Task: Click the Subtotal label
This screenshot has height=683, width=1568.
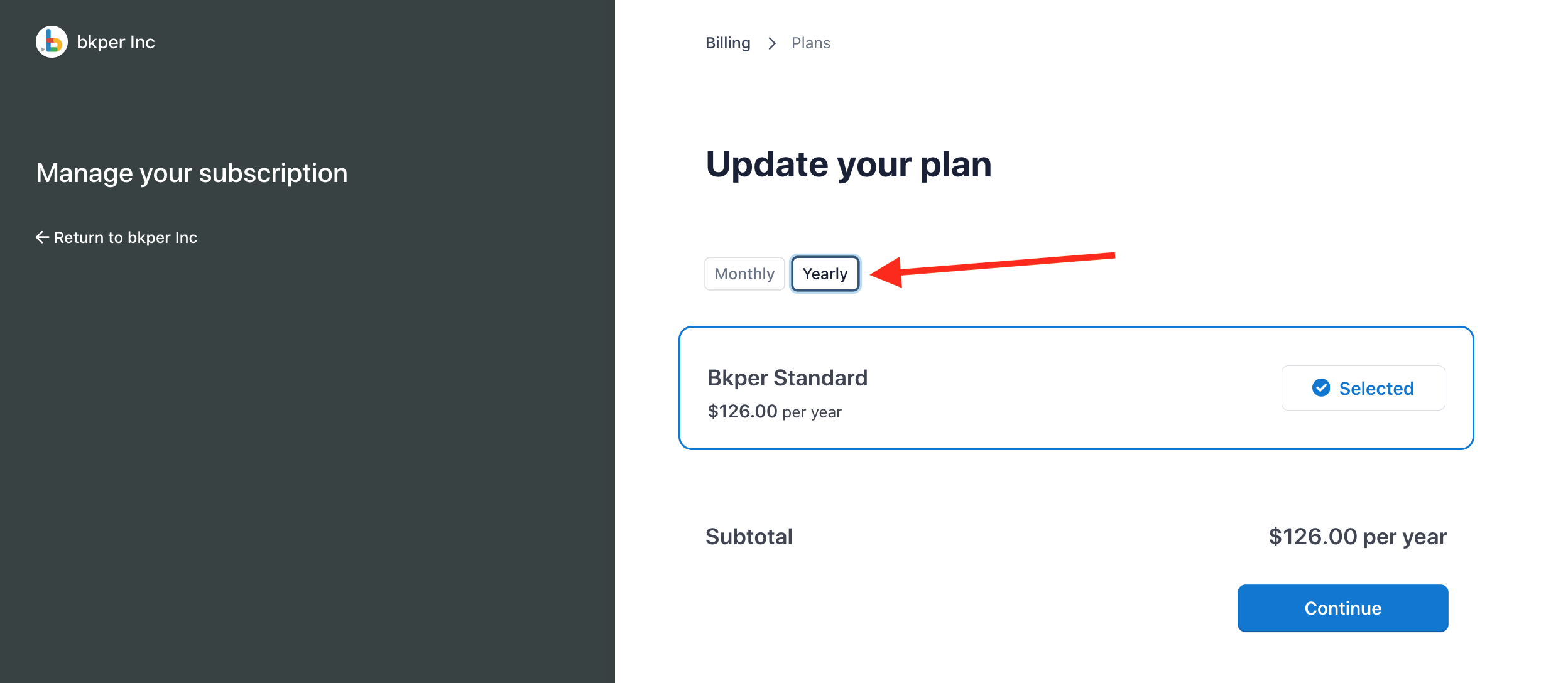Action: pyautogui.click(x=749, y=536)
